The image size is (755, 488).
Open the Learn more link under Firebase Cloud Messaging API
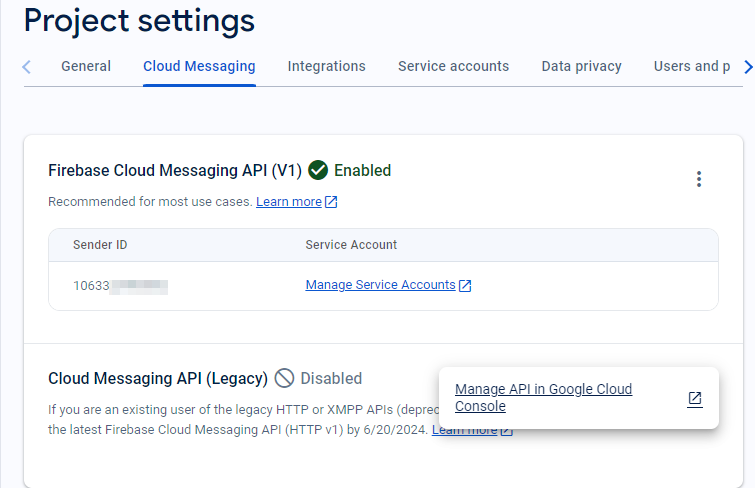(x=289, y=202)
